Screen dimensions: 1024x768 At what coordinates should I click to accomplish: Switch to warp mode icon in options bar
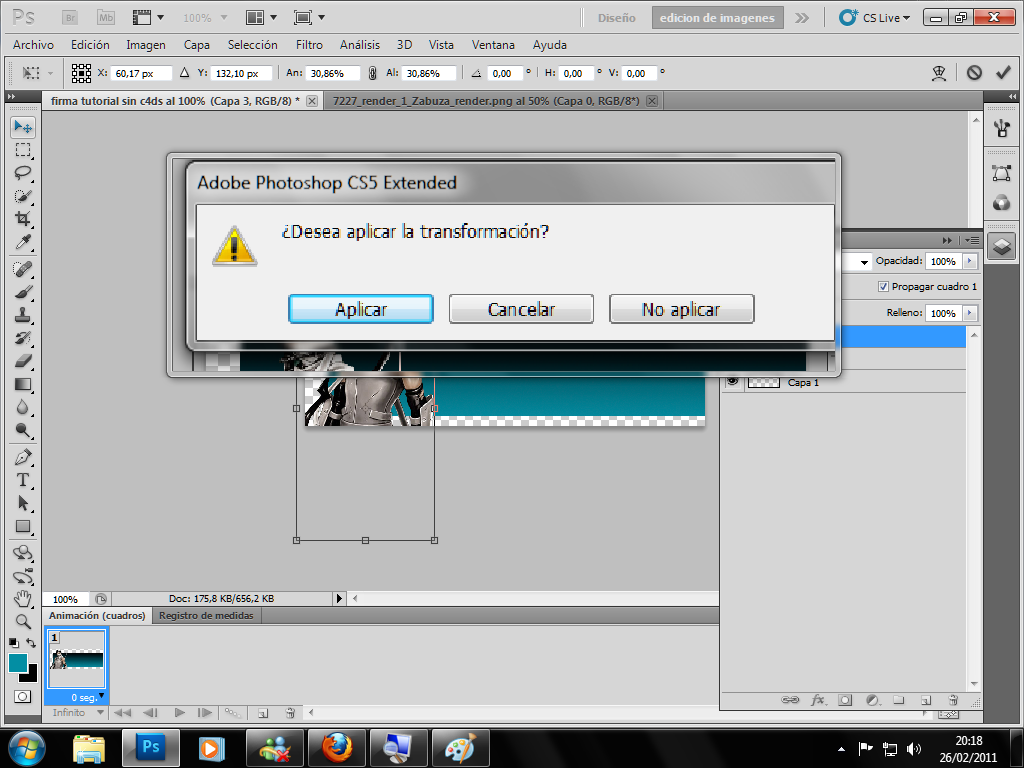click(x=939, y=72)
